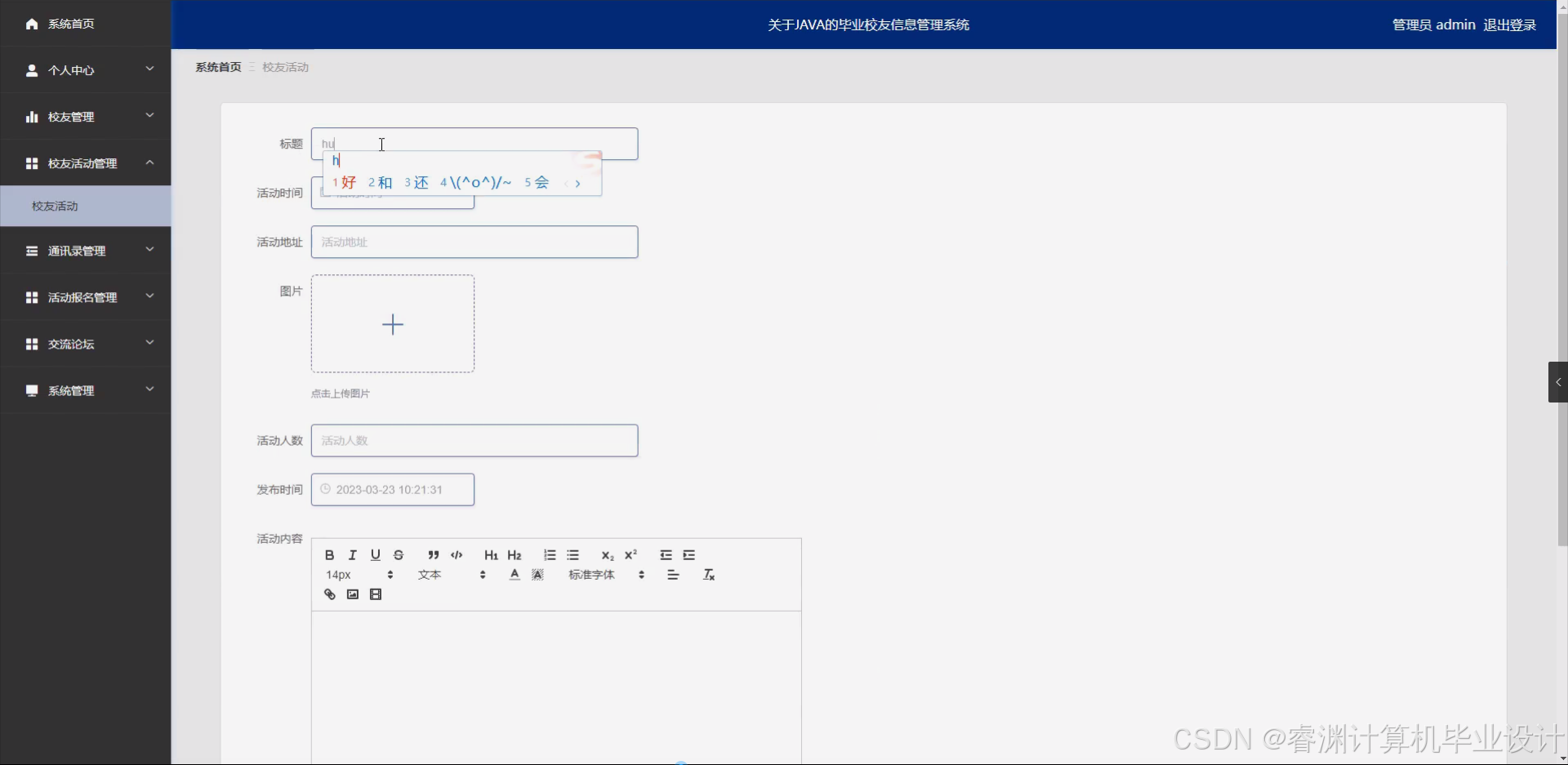The height and width of the screenshot is (765, 1568).
Task: Toggle bold formatting in the editor
Action: pyautogui.click(x=329, y=555)
